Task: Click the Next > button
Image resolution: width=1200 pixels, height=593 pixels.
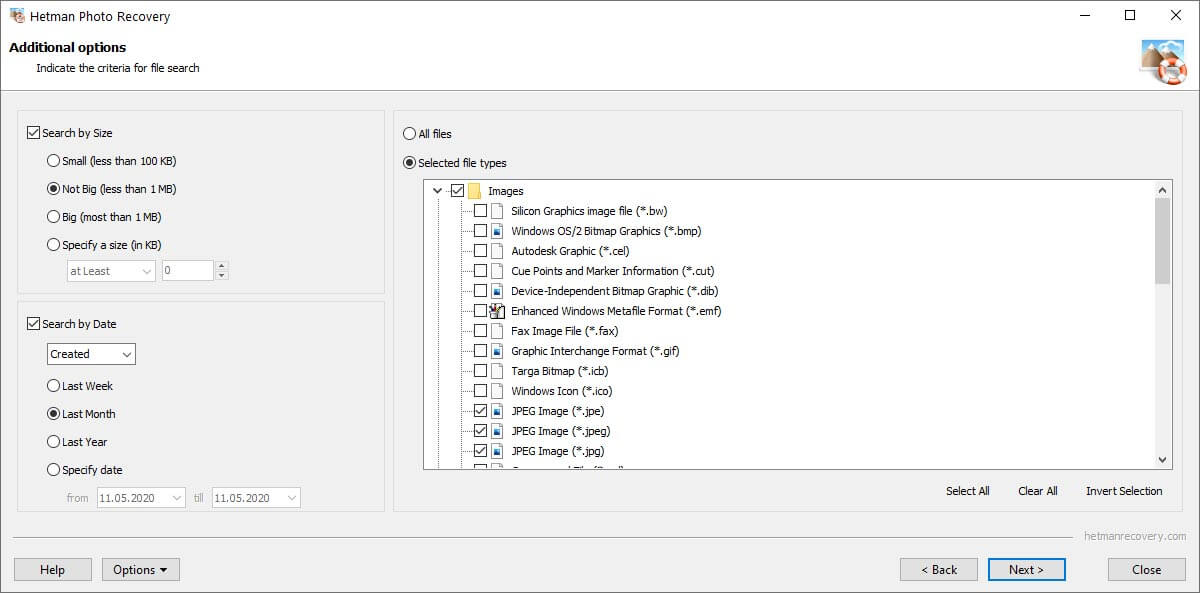Action: tap(1026, 570)
